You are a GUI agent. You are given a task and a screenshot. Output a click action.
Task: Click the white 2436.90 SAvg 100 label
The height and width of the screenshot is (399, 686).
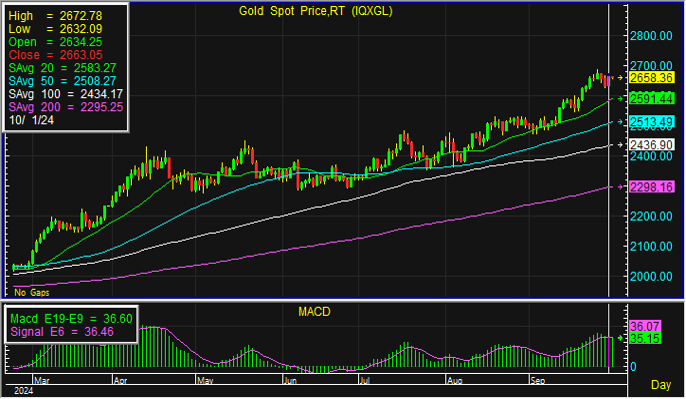(651, 145)
